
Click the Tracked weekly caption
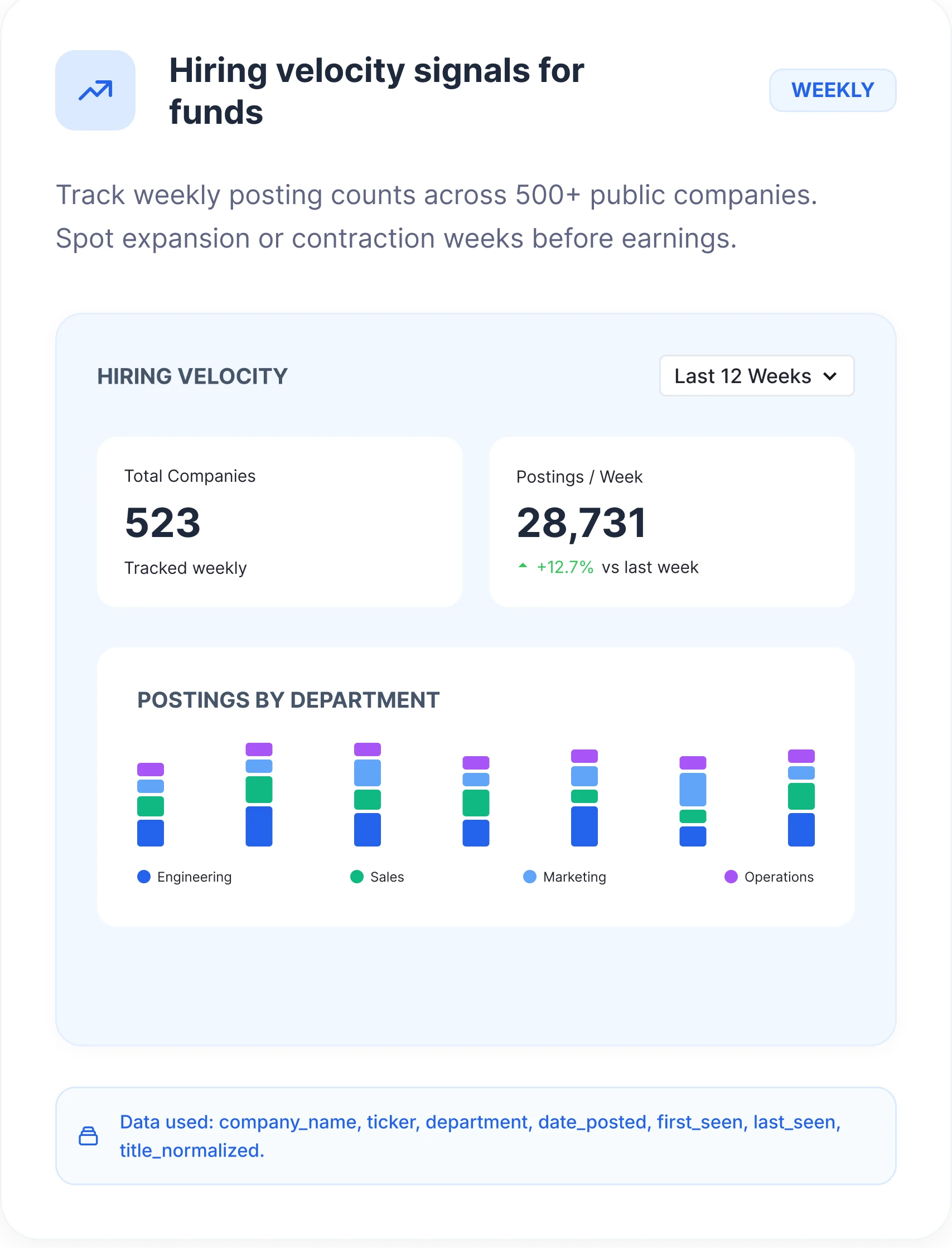click(x=185, y=568)
